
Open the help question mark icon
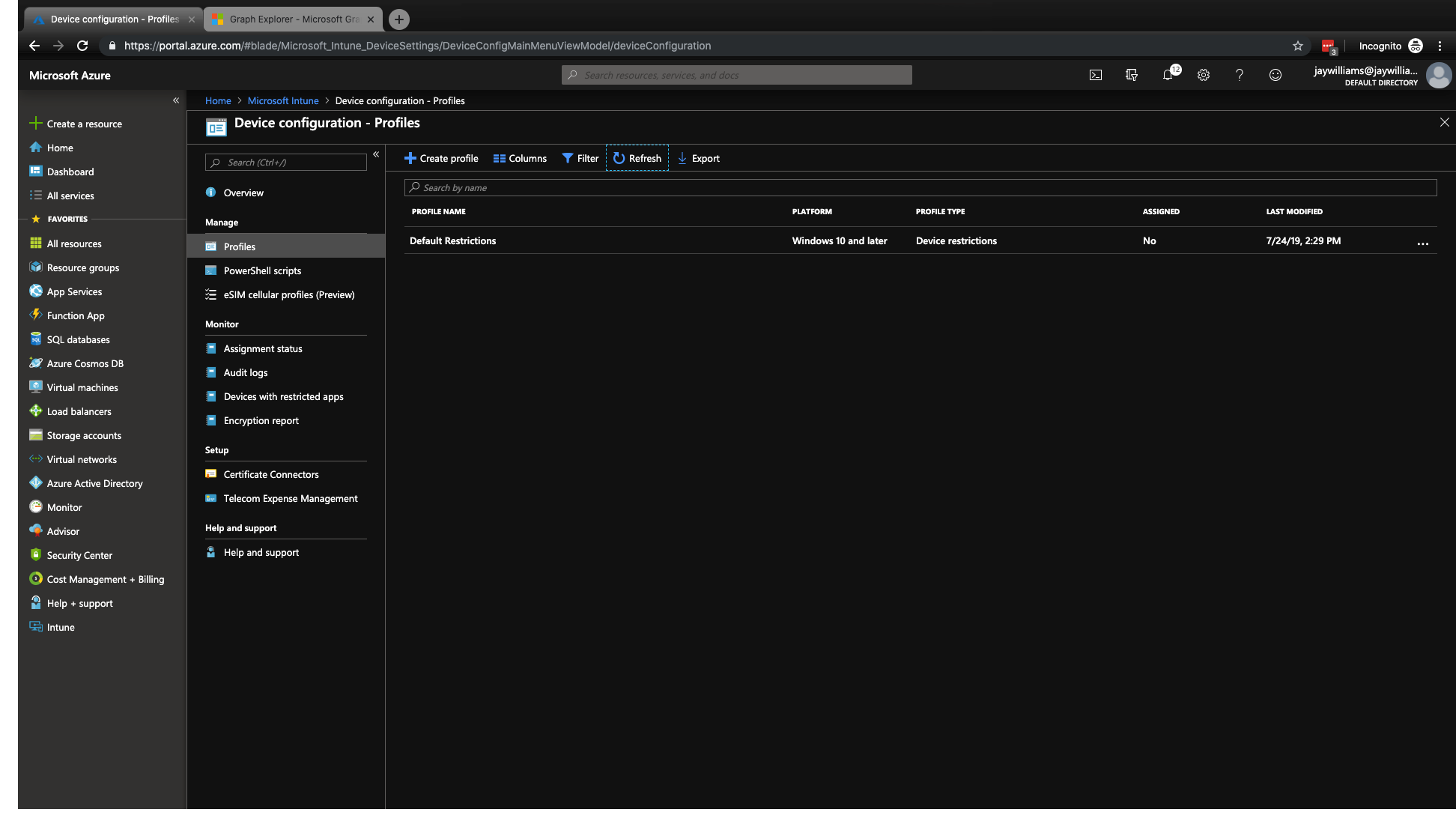click(1240, 75)
